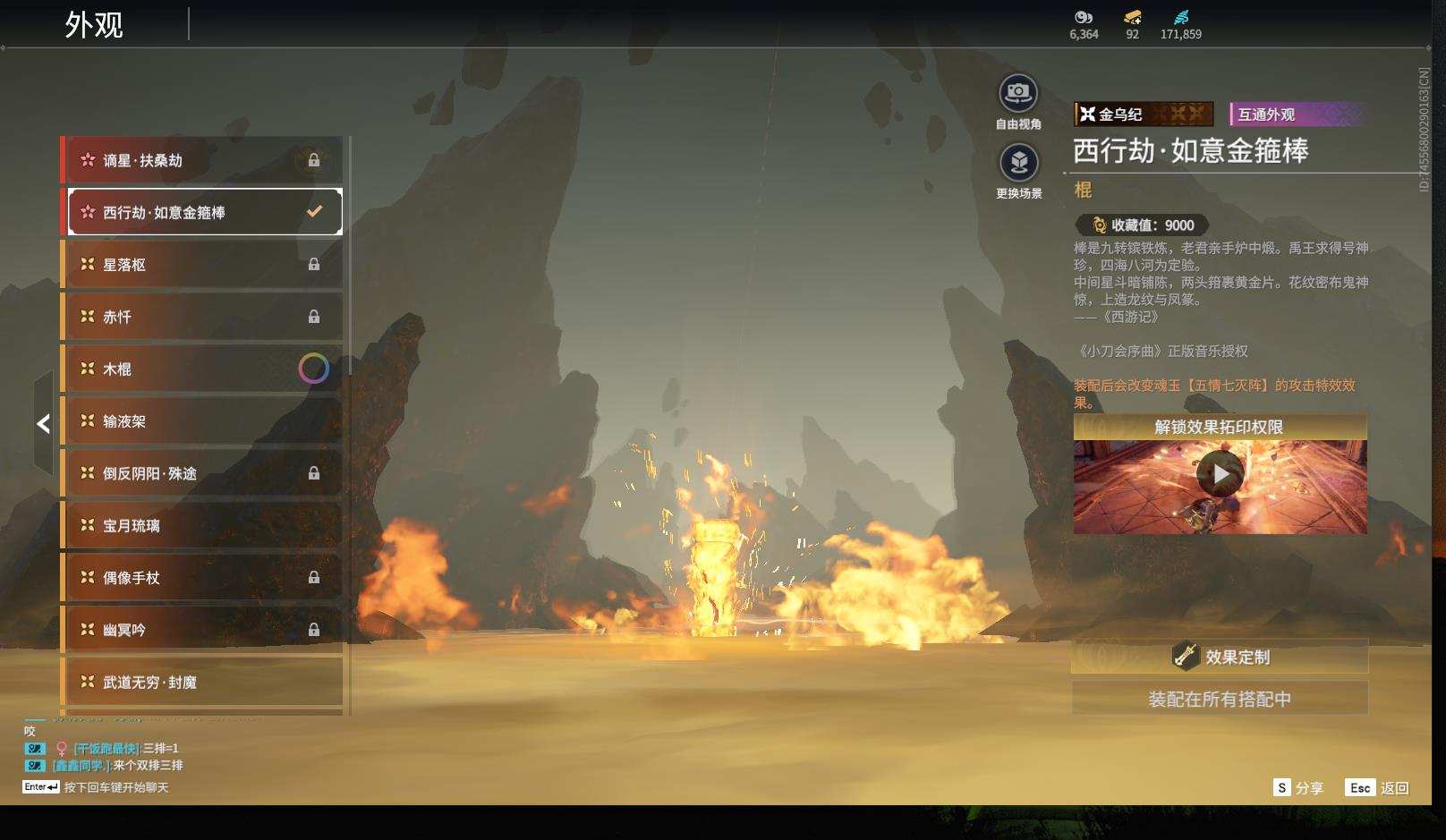Image resolution: width=1446 pixels, height=840 pixels.
Task: Play the effect preview video
Action: 1221,474
